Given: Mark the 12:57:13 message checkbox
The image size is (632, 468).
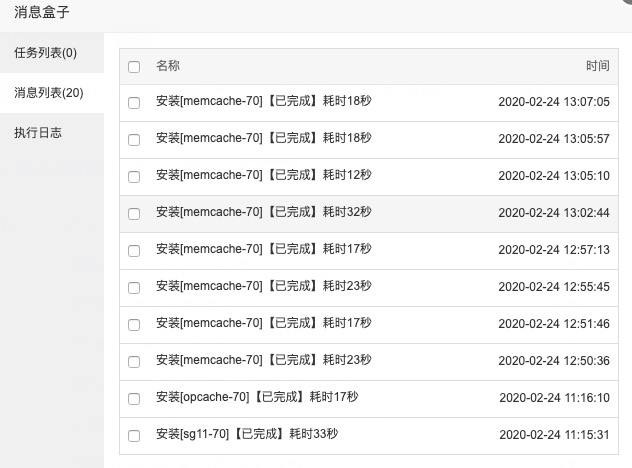Looking at the screenshot, I should (x=134, y=251).
